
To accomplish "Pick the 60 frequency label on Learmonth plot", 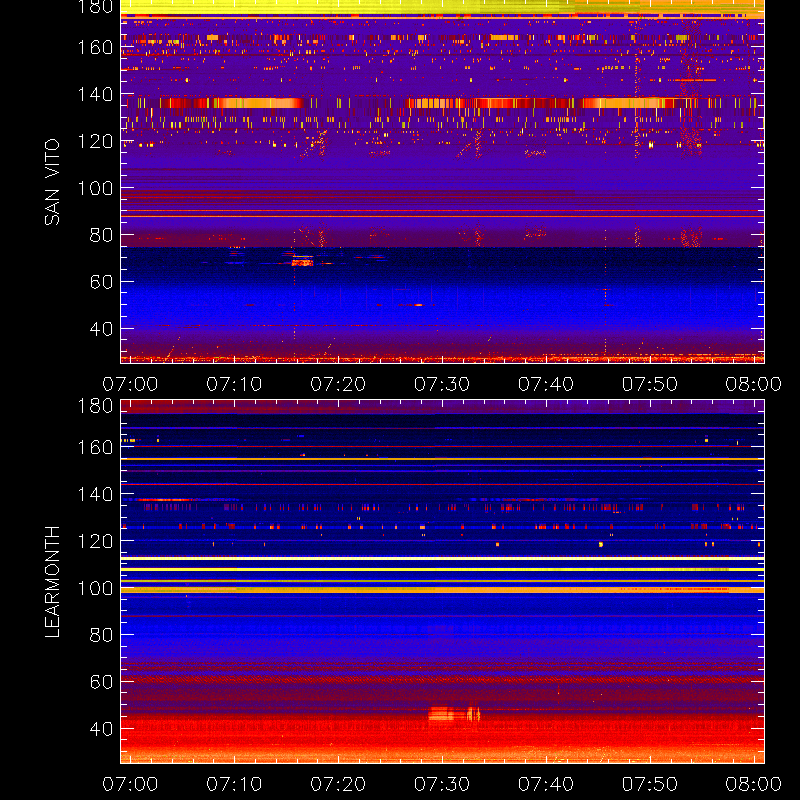I will pyautogui.click(x=101, y=682).
